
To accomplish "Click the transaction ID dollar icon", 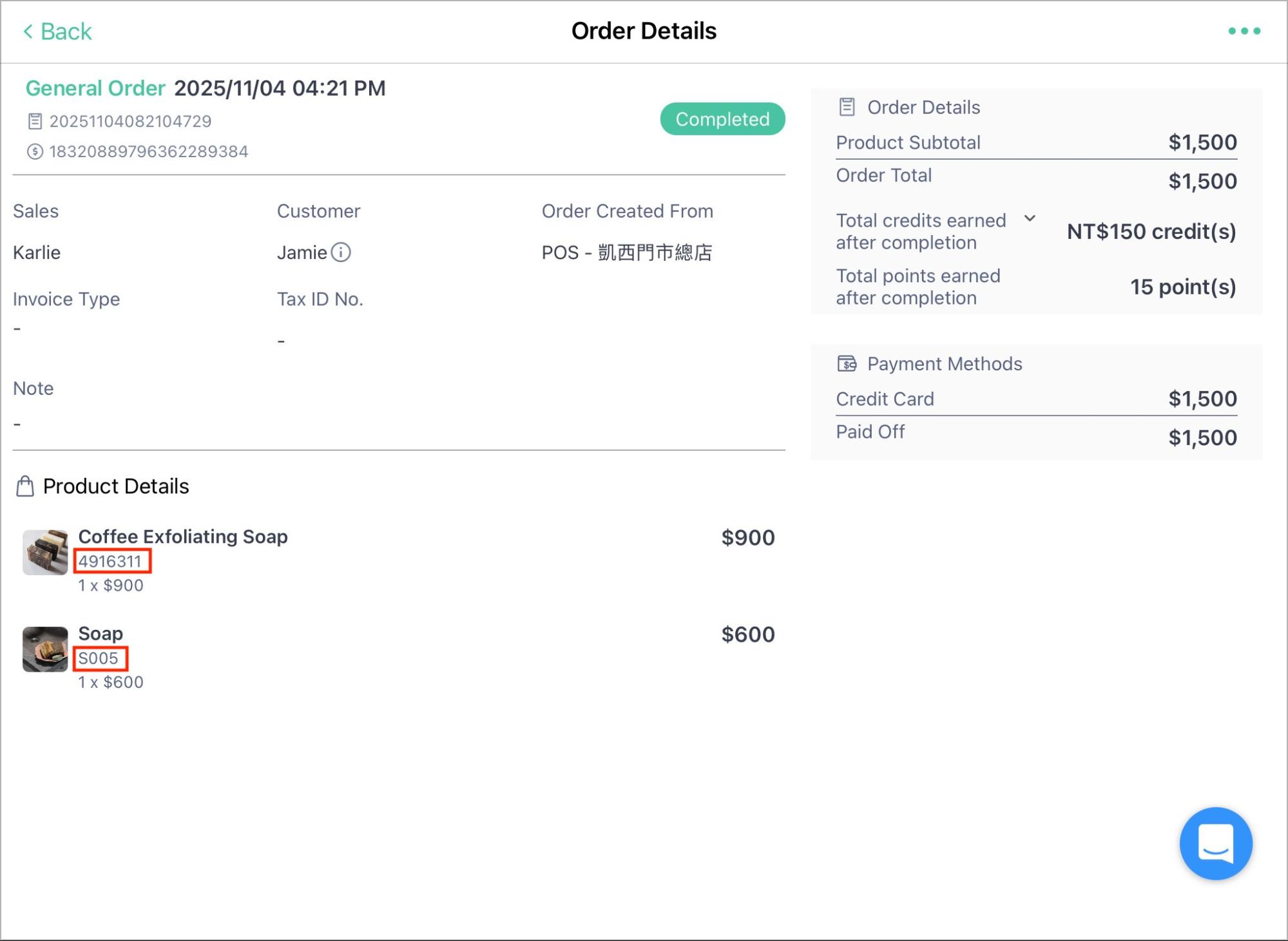I will tap(35, 151).
